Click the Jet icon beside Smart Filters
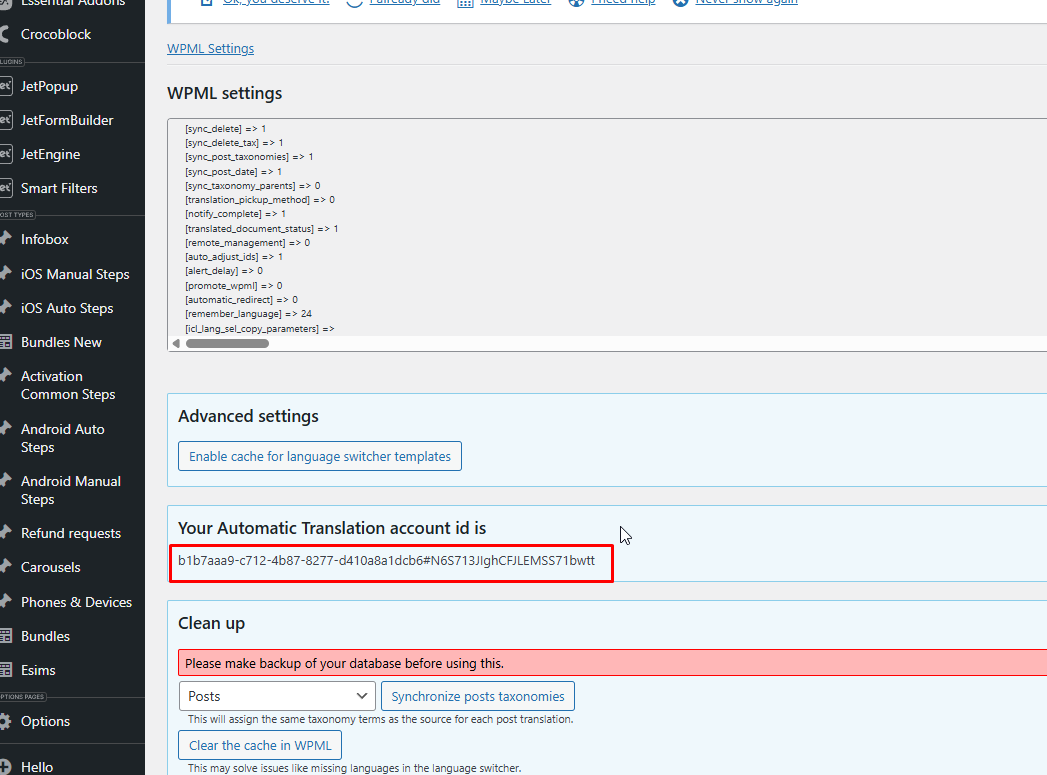 (5, 188)
